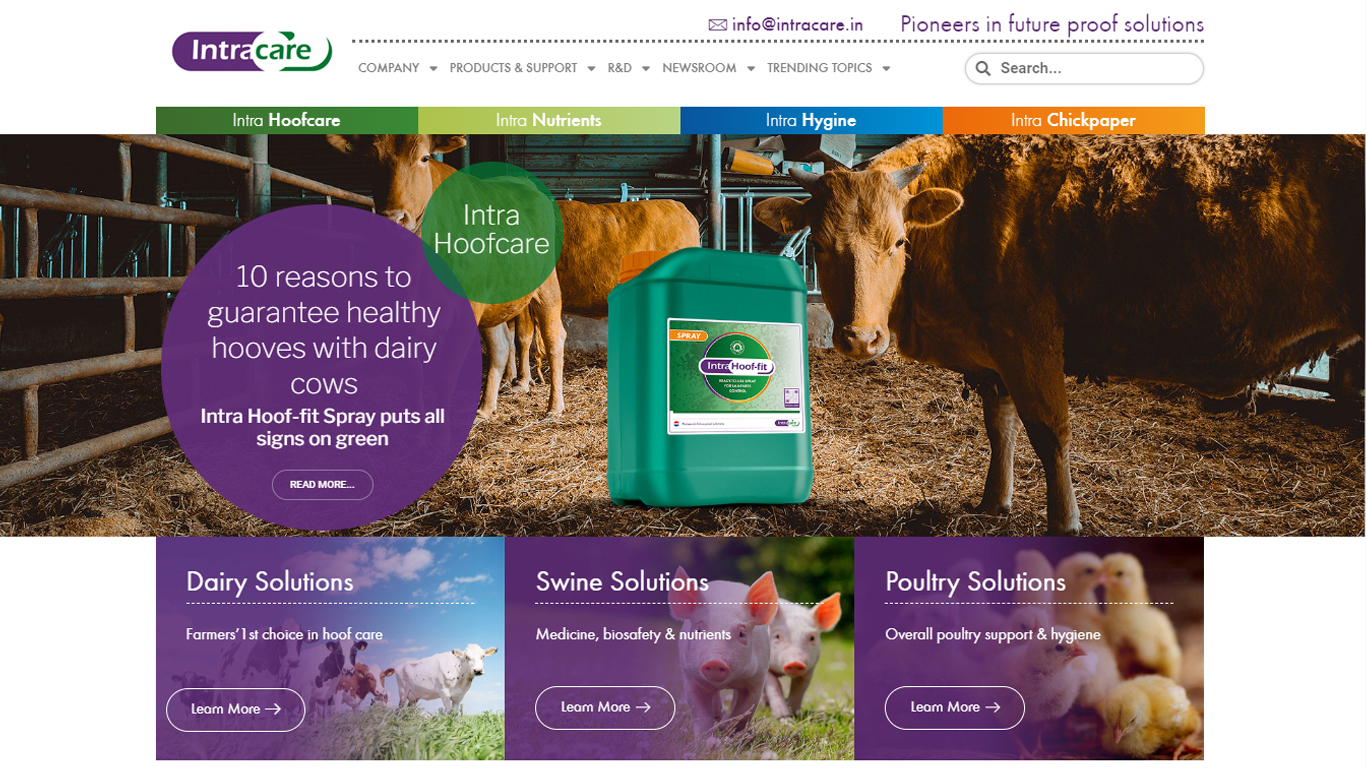Expand the COMPANY dropdown arrow
Image resolution: width=1366 pixels, height=768 pixels.
(x=433, y=69)
